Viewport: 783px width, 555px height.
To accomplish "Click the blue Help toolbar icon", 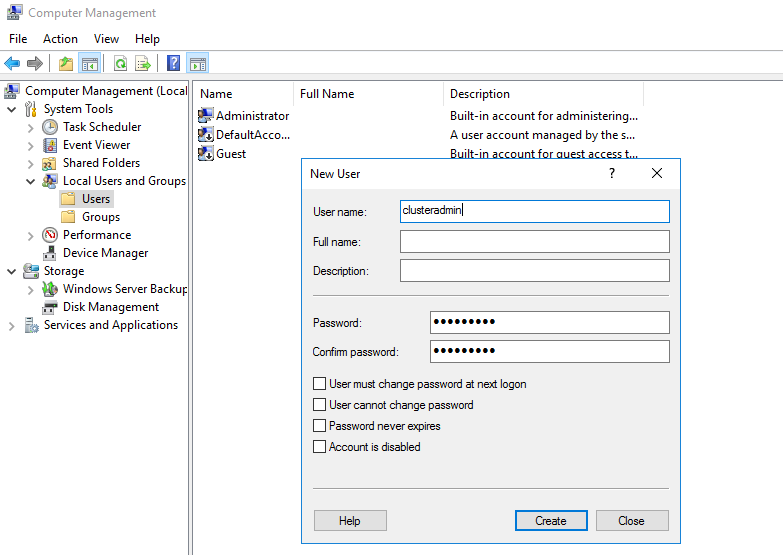I will pos(174,64).
